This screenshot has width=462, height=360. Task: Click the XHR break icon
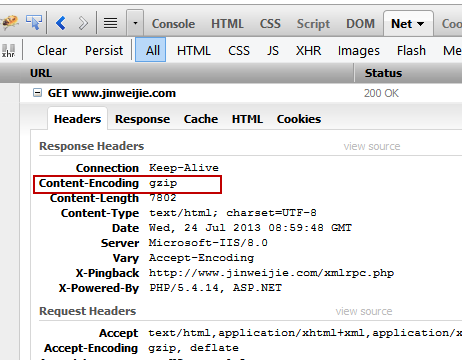pos(8,51)
